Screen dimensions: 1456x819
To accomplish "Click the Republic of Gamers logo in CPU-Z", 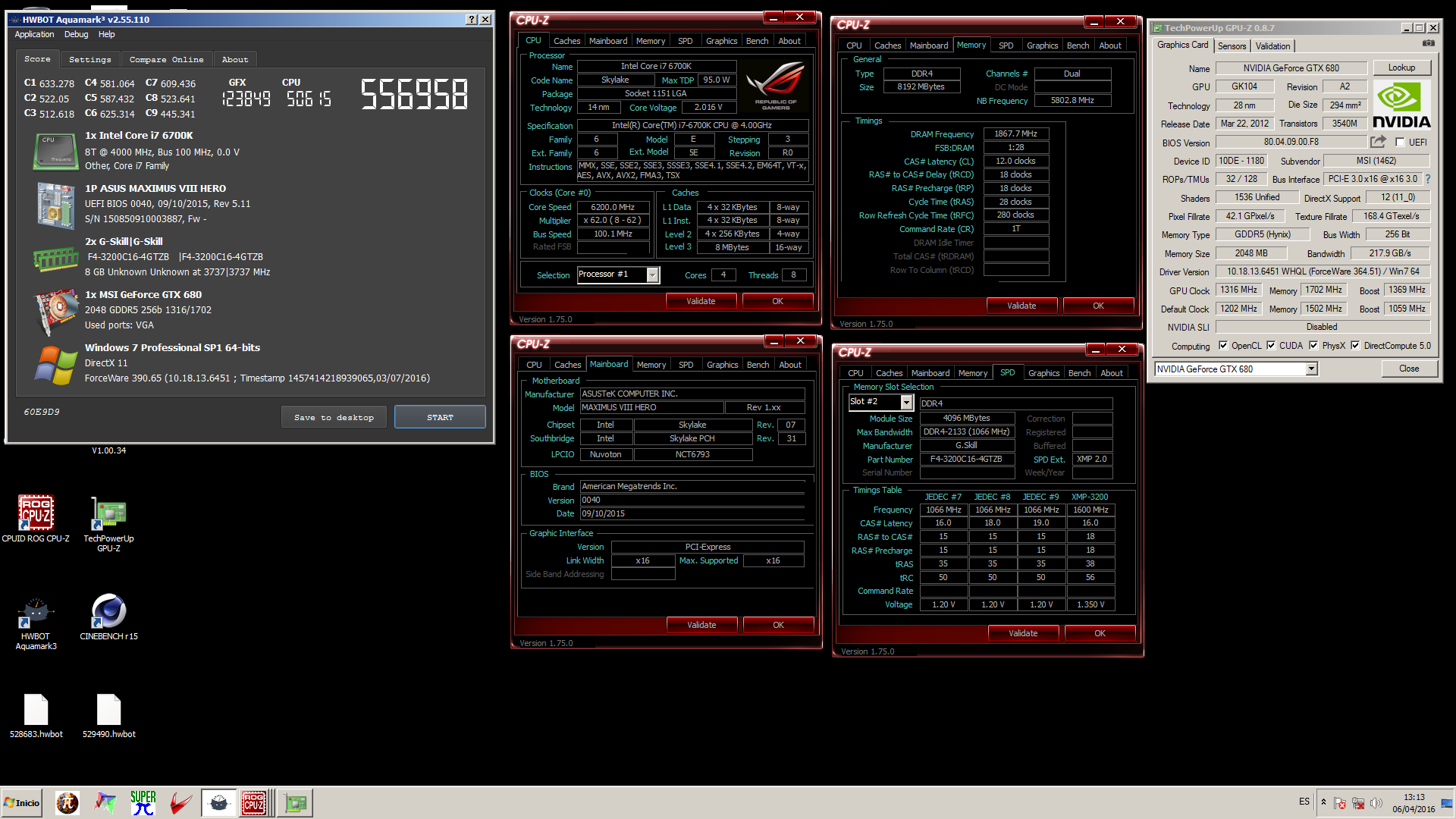I will 775,86.
